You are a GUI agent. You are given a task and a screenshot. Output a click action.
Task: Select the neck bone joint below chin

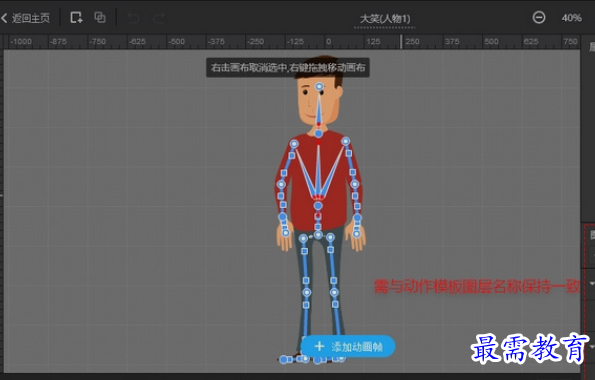[318, 134]
